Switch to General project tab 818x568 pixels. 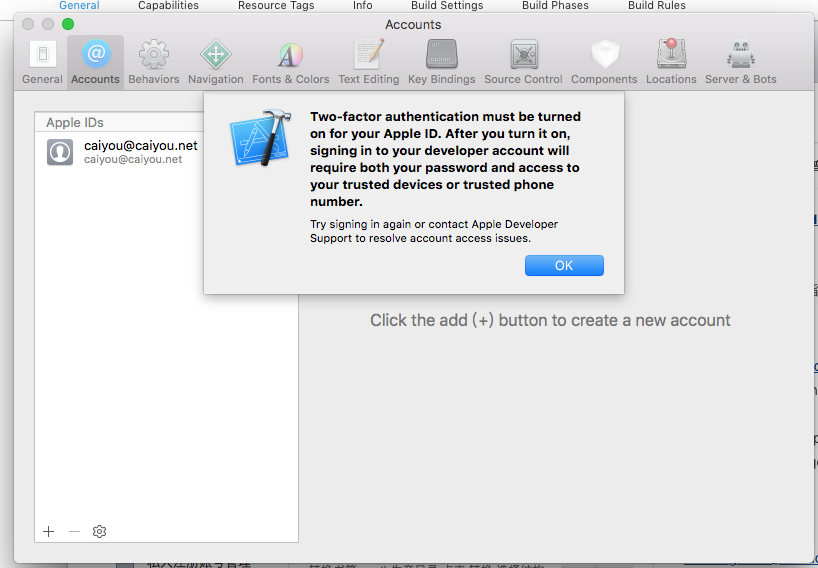point(79,6)
